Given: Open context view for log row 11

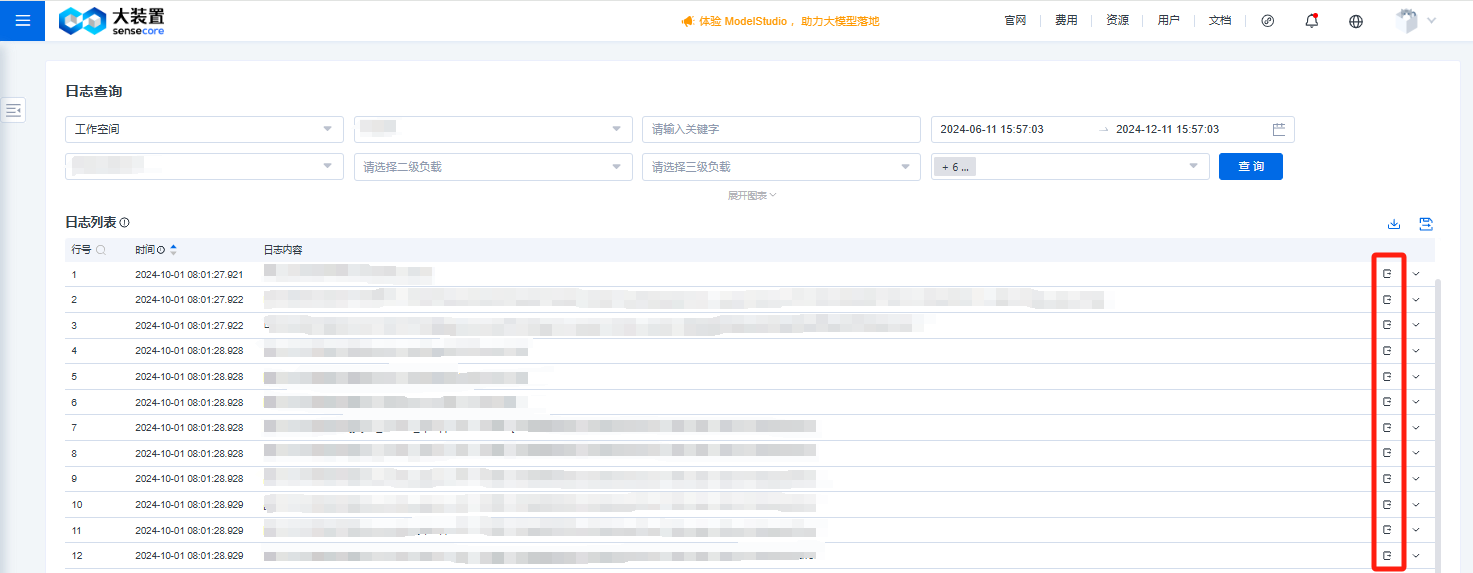Looking at the screenshot, I should pyautogui.click(x=1387, y=530).
